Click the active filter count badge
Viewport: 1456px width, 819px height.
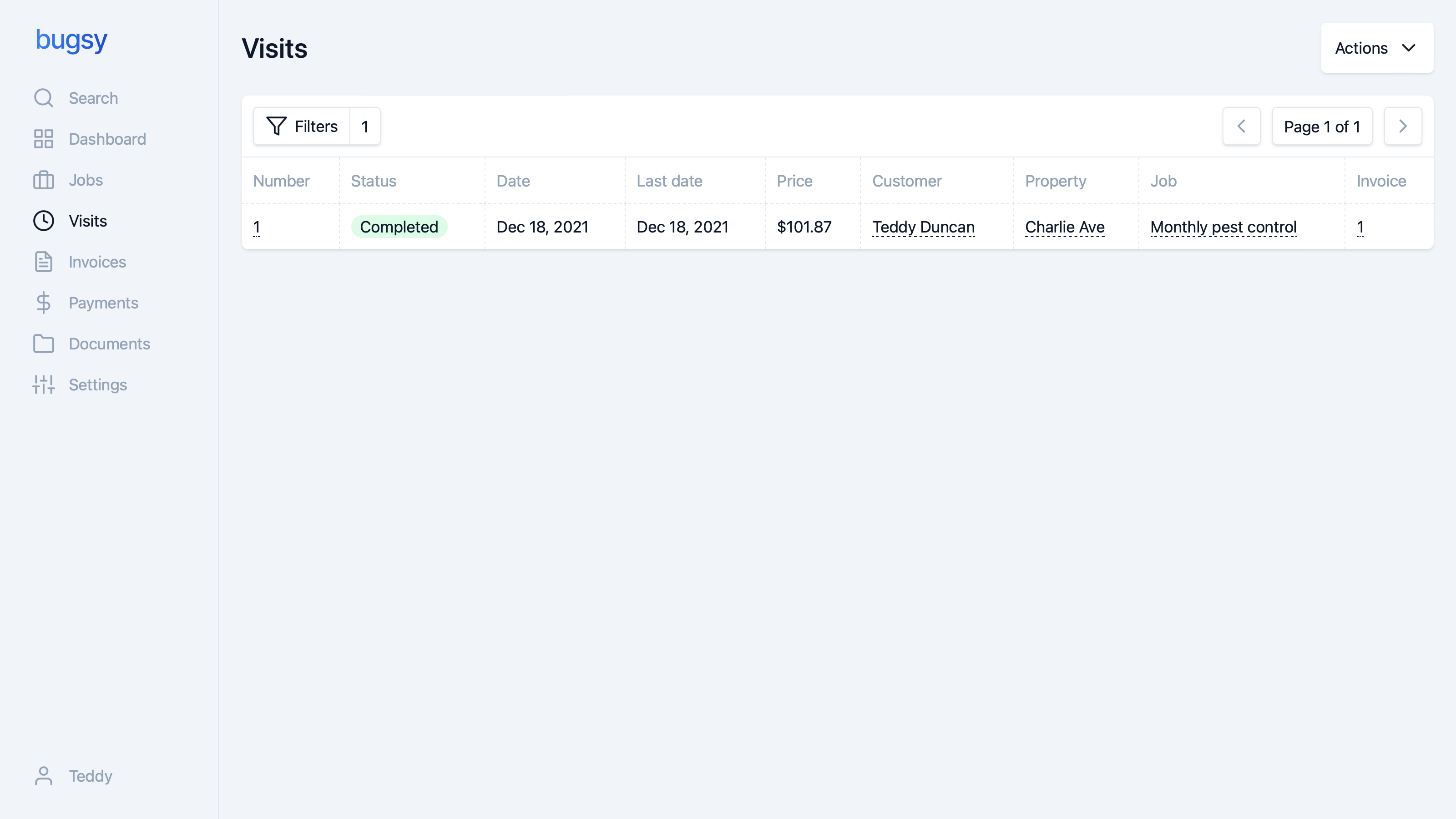tap(365, 126)
